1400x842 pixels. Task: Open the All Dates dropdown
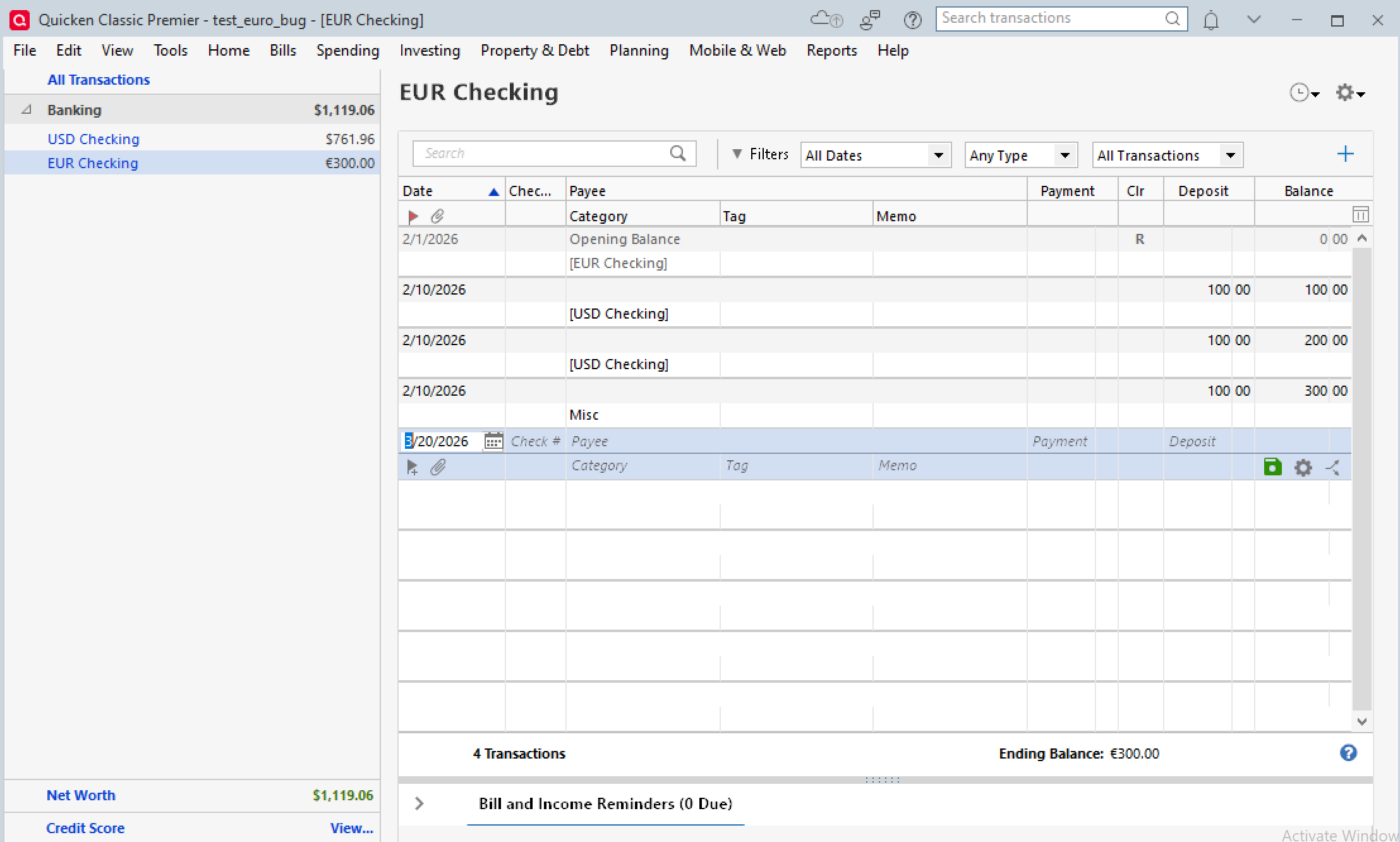pyautogui.click(x=938, y=155)
